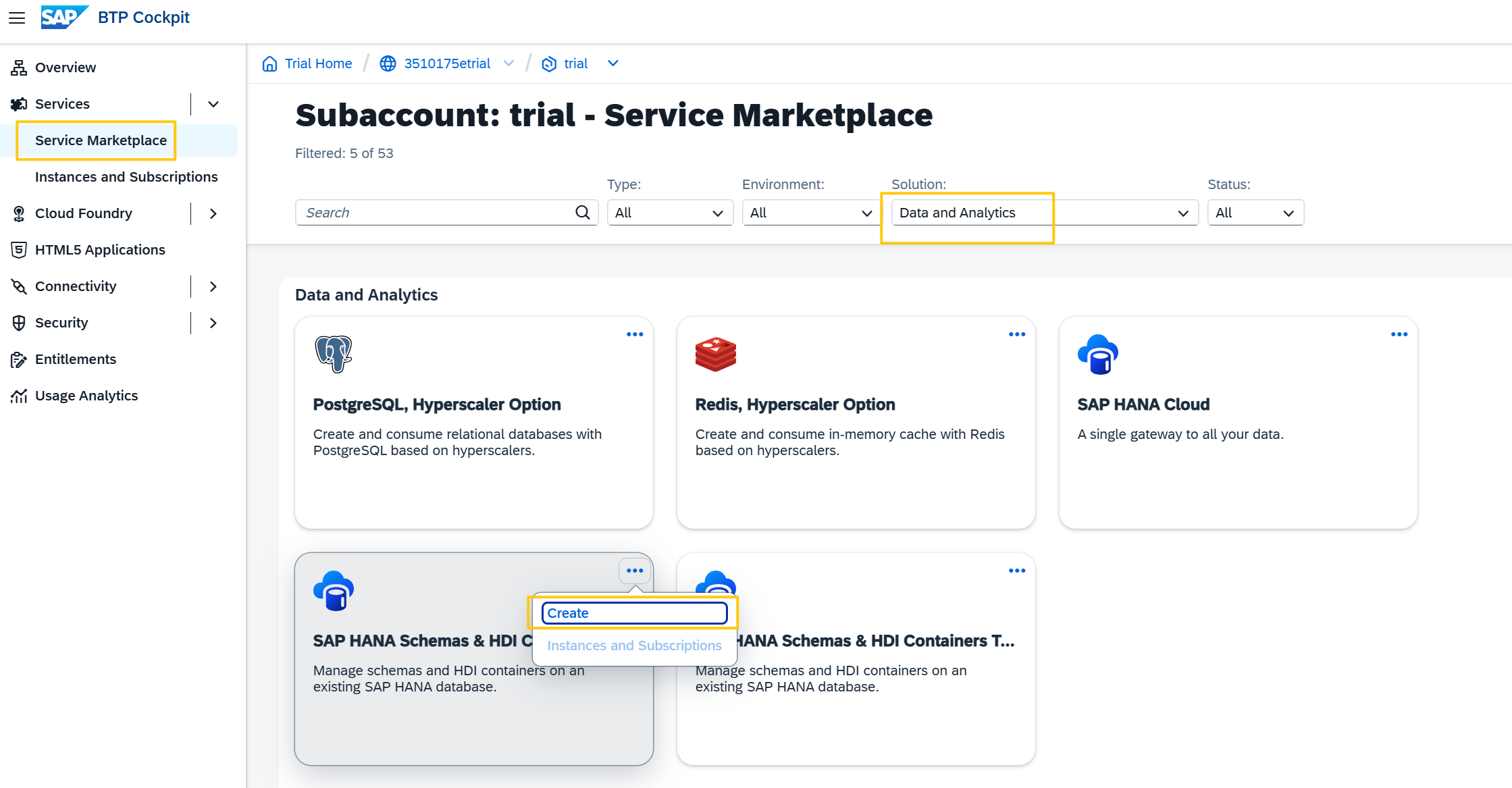Click the Usage Analytics chart icon

(x=19, y=396)
